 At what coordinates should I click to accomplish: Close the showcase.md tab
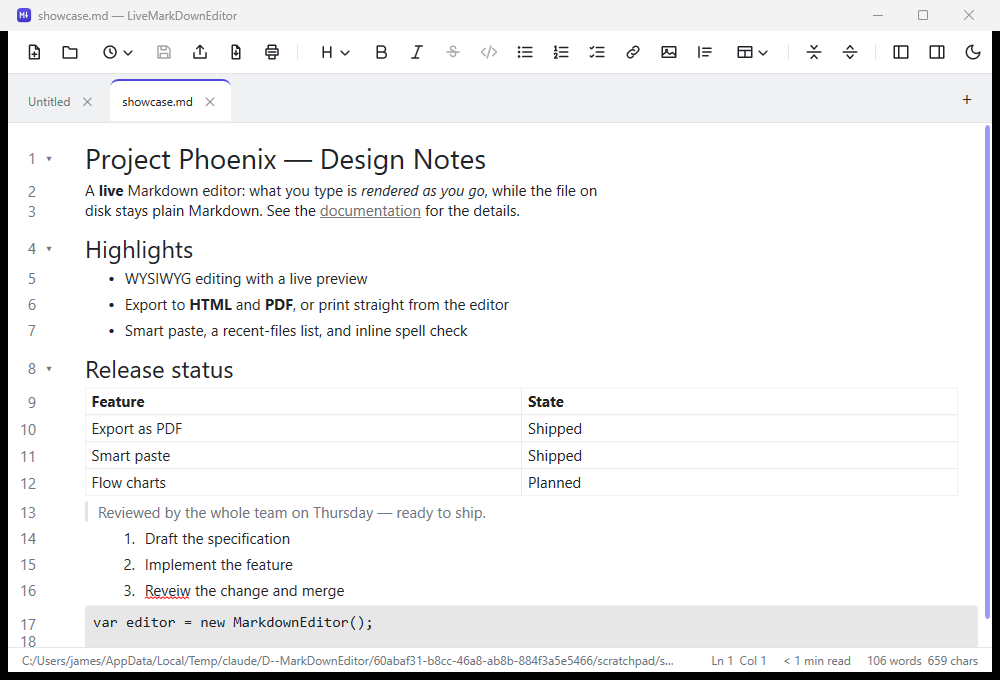[x=210, y=102]
